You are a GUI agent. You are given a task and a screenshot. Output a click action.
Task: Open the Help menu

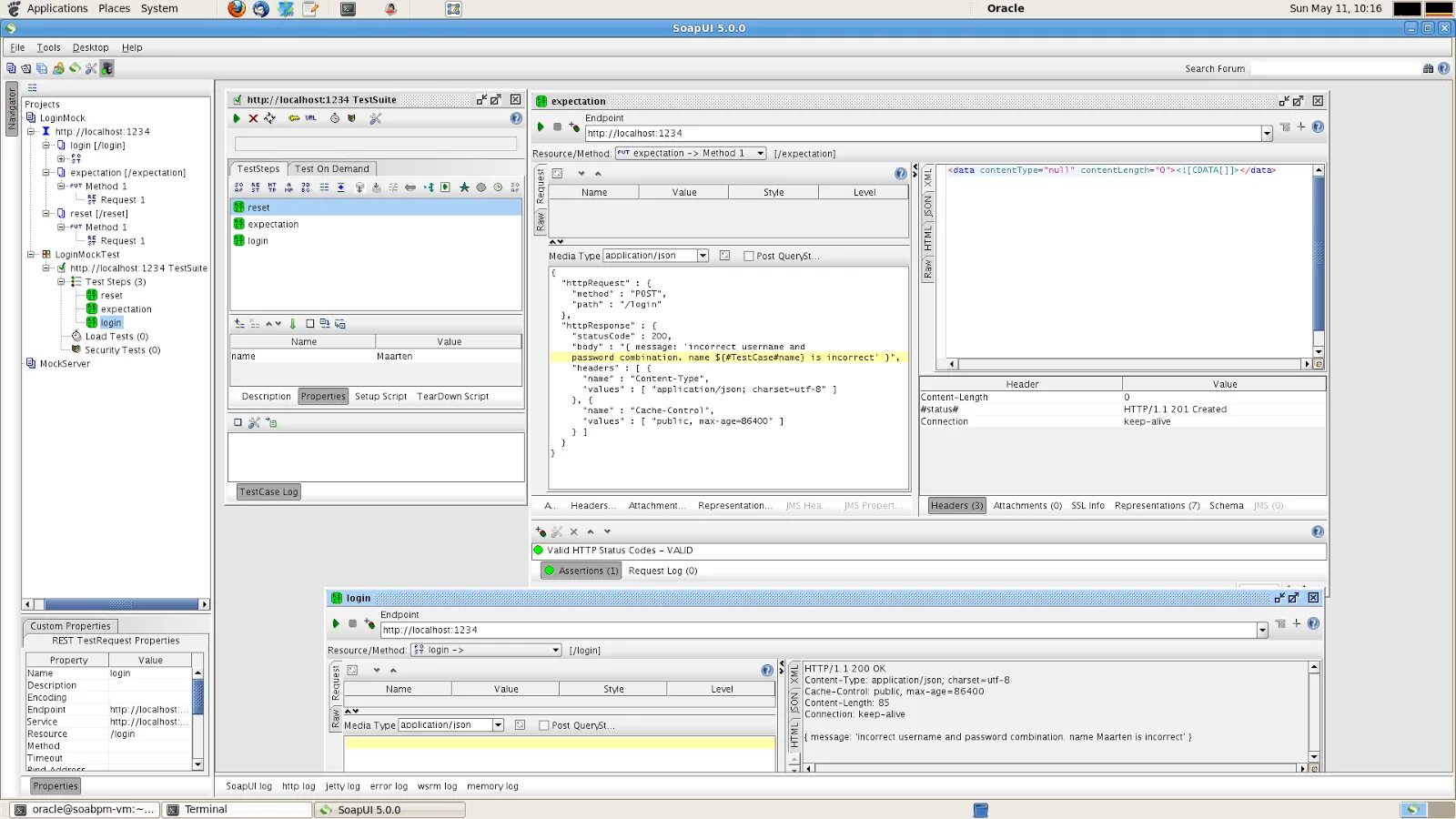132,47
